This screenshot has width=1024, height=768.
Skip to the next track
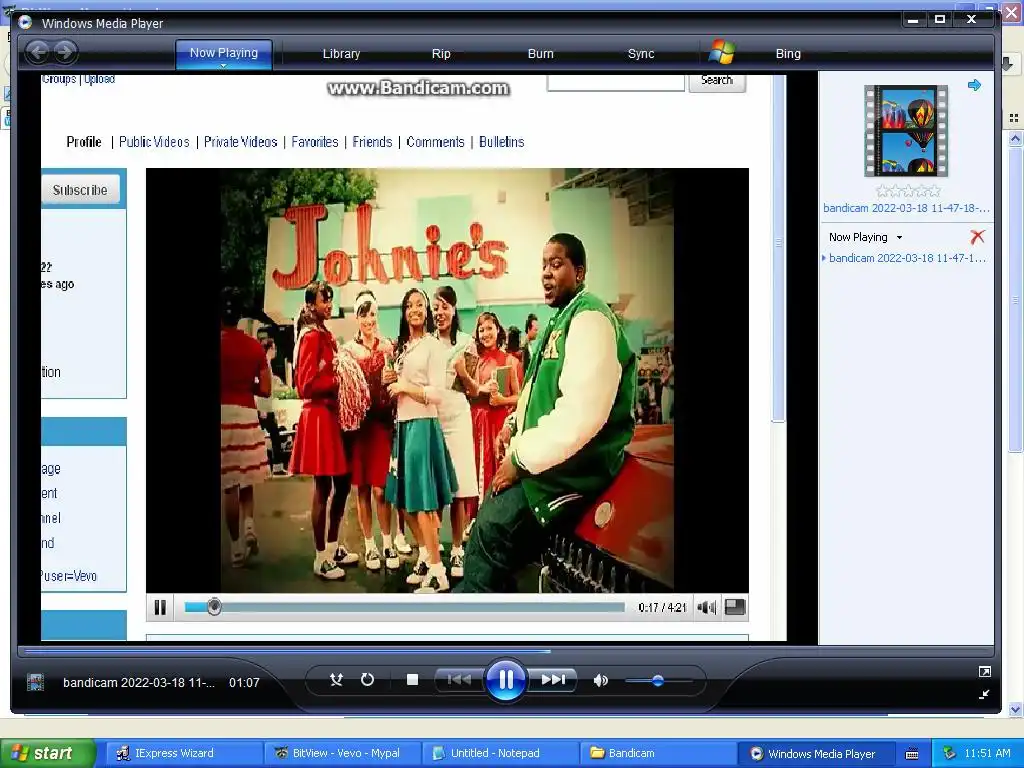click(552, 680)
